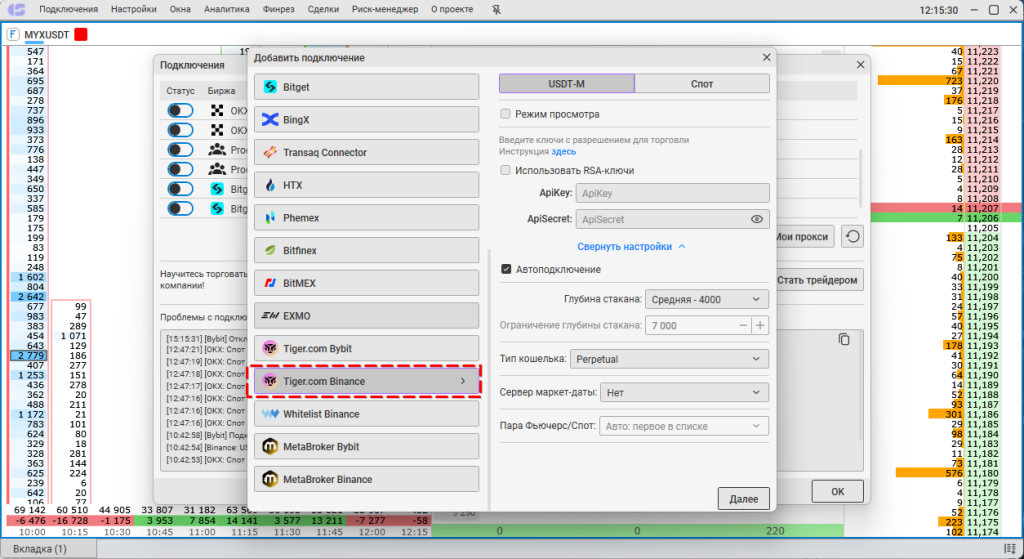Select the MetaBroker Binance logo
This screenshot has height=559, width=1024.
pyautogui.click(x=270, y=479)
